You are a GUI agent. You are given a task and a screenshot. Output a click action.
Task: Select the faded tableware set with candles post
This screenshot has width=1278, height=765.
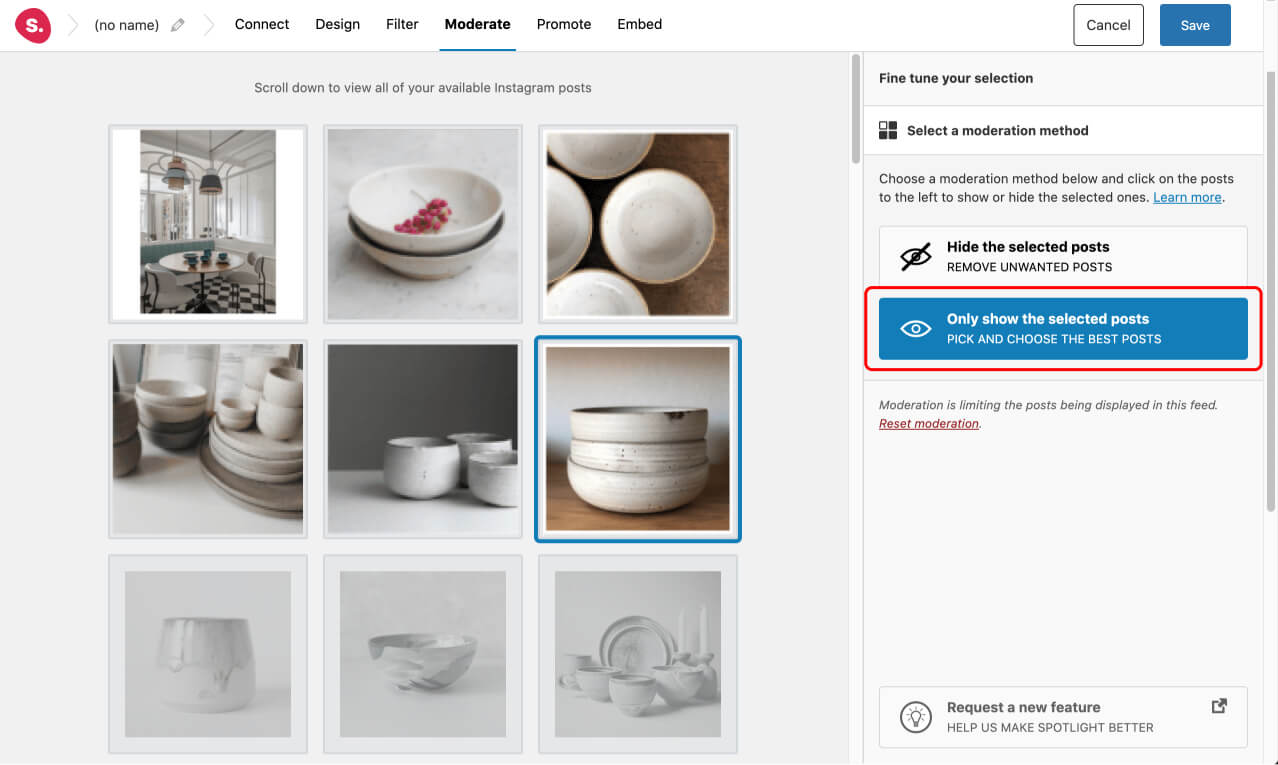point(638,654)
